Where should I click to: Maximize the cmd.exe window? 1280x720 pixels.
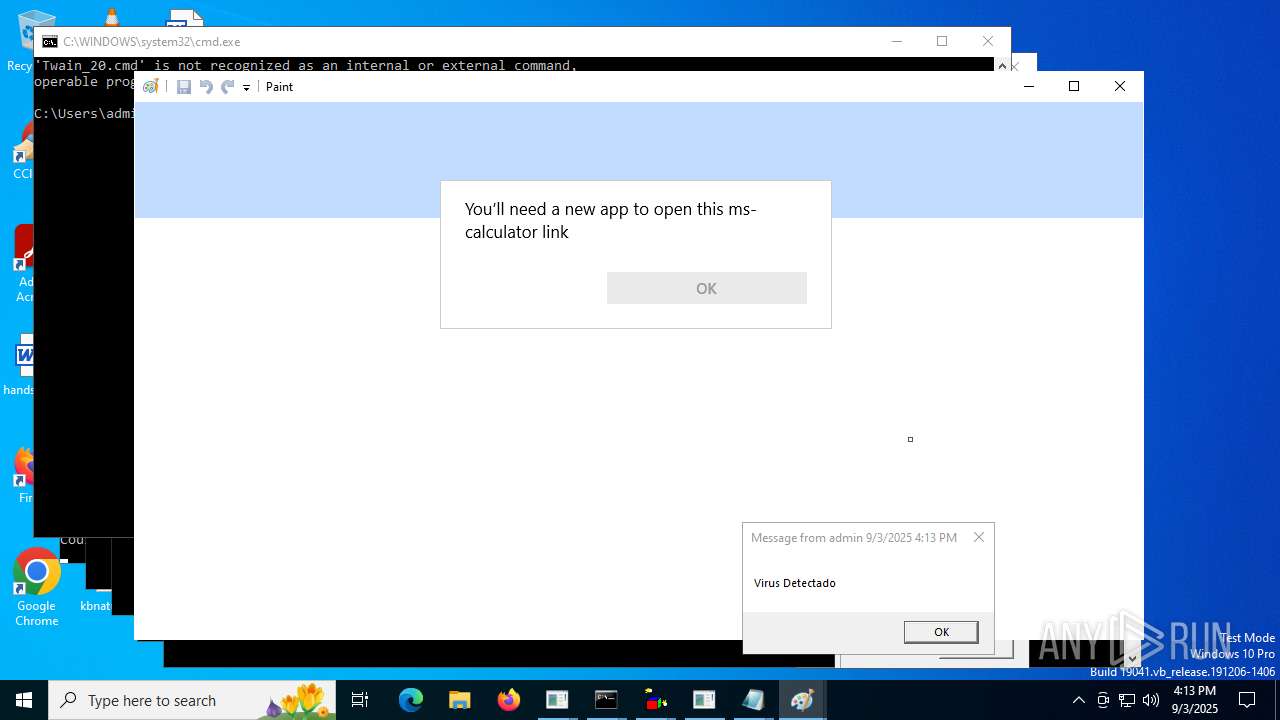(x=942, y=41)
